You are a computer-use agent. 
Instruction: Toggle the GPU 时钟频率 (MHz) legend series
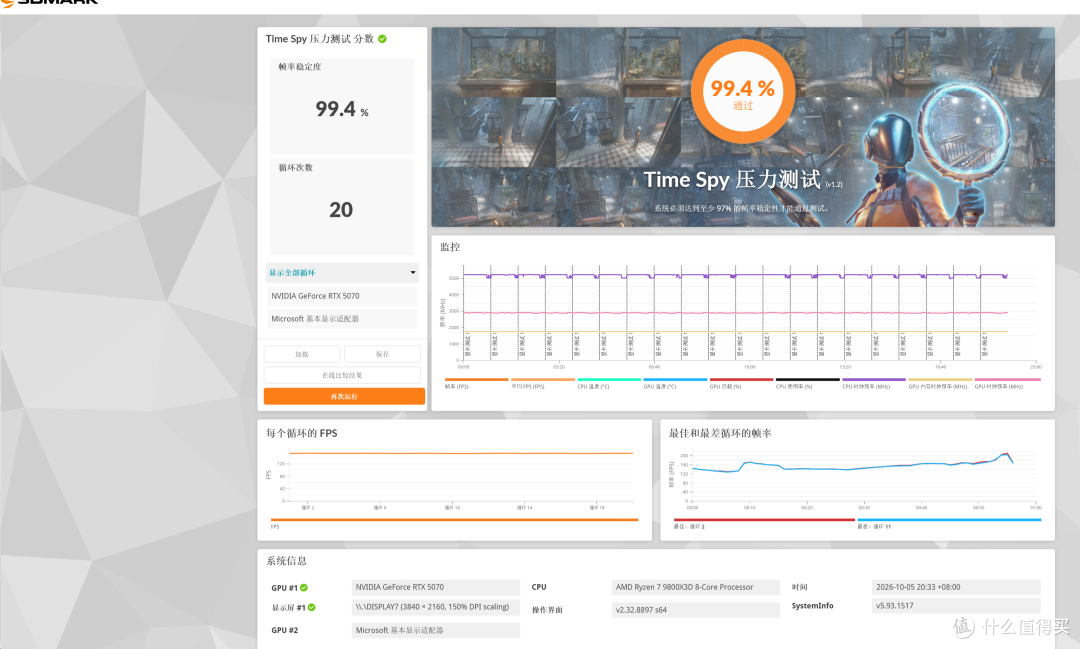pyautogui.click(x=1006, y=383)
